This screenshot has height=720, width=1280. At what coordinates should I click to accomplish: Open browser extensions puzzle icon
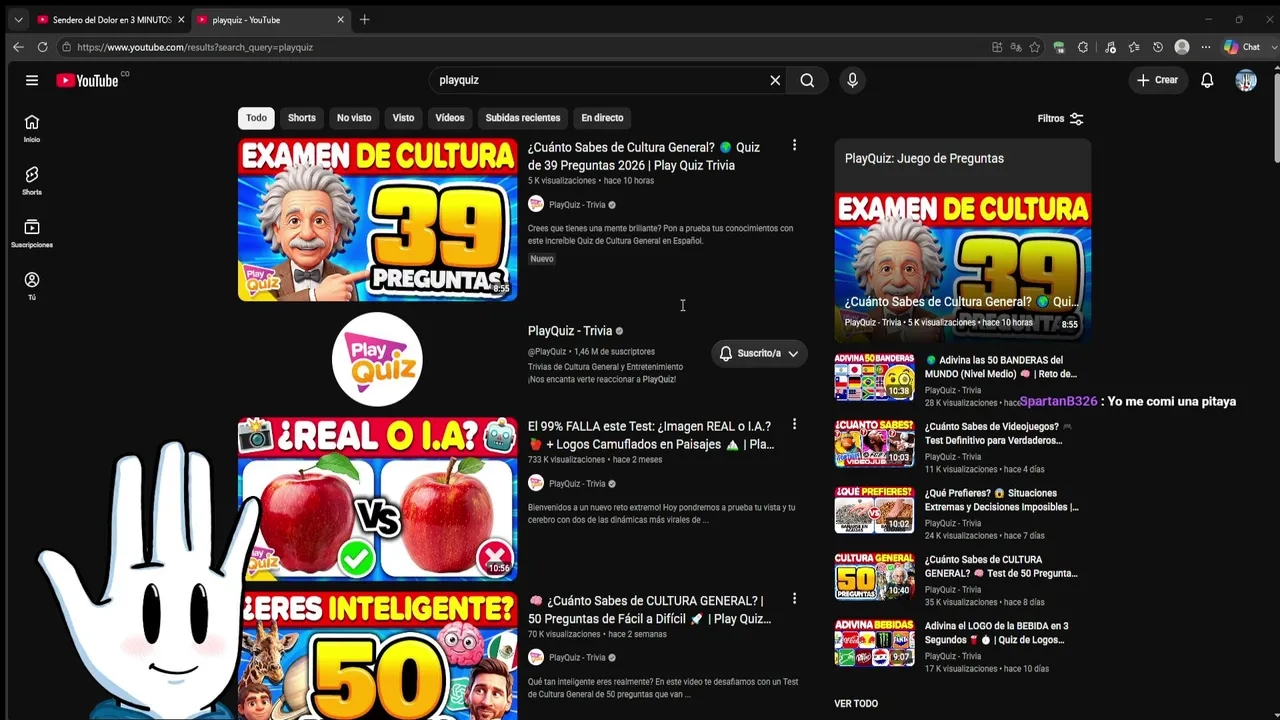(x=1083, y=47)
